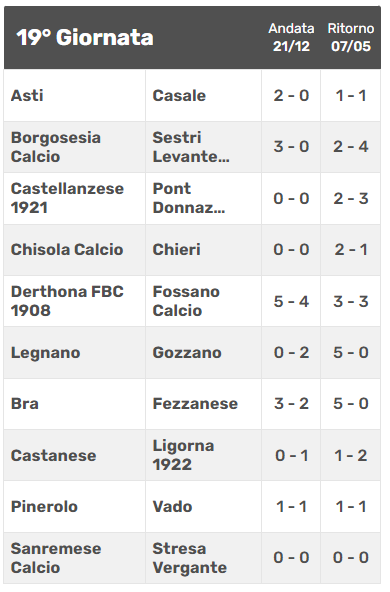Viewport: 390px width, 592px height.
Task: Open Castellanzese 1921 team entry
Action: click(67, 199)
